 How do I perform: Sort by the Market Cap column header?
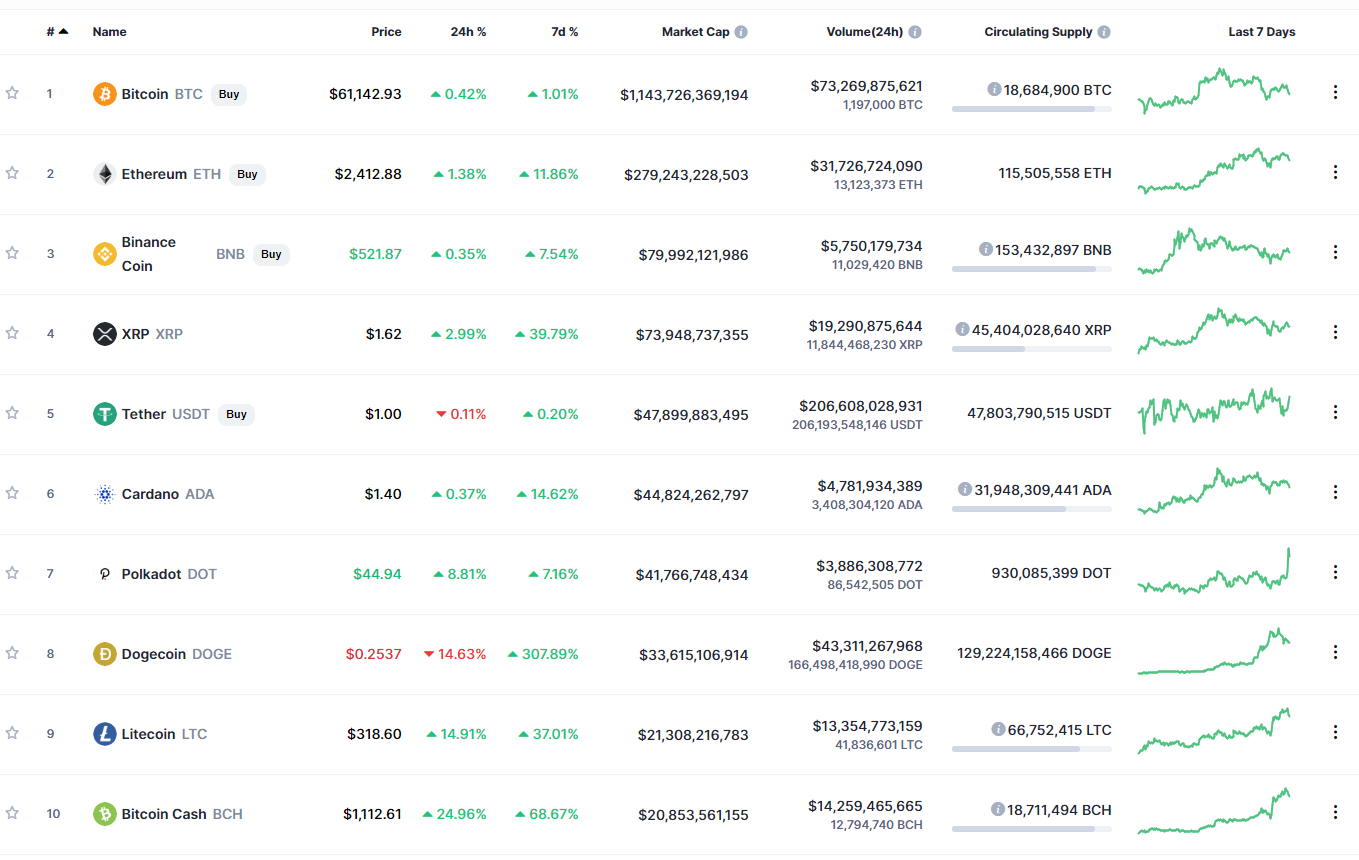click(696, 32)
